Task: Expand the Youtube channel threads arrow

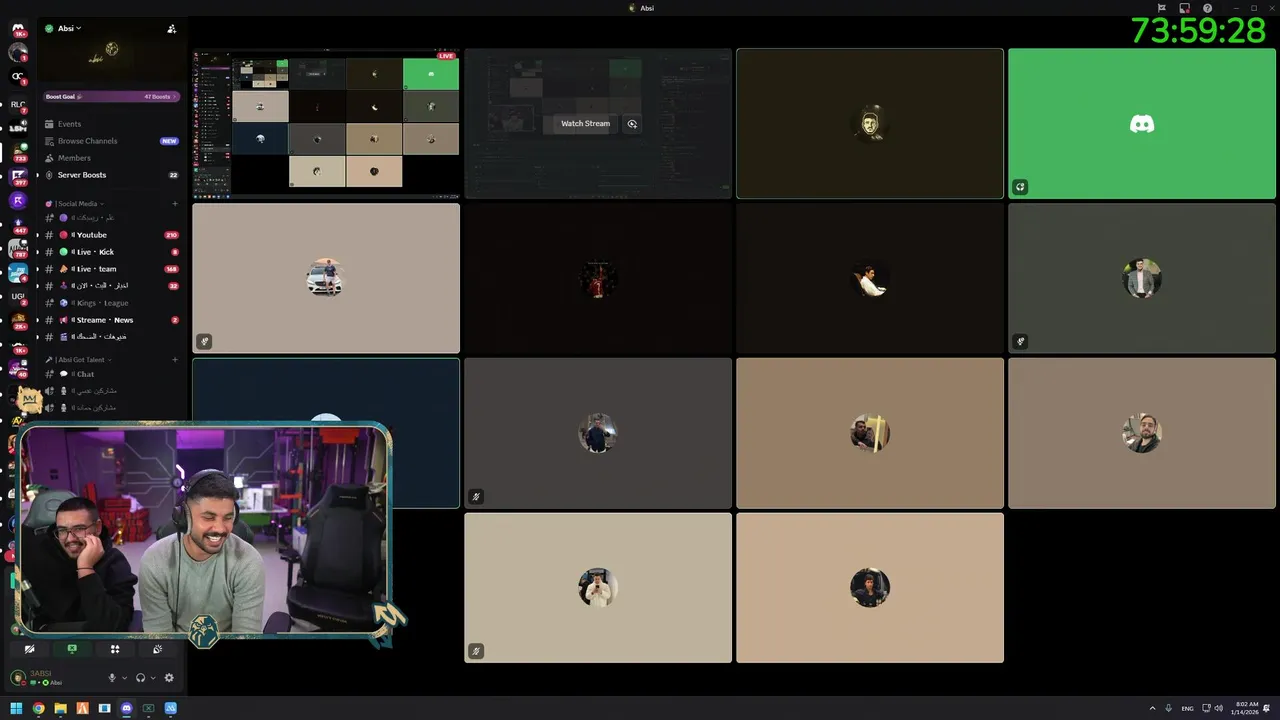Action: [x=37, y=235]
